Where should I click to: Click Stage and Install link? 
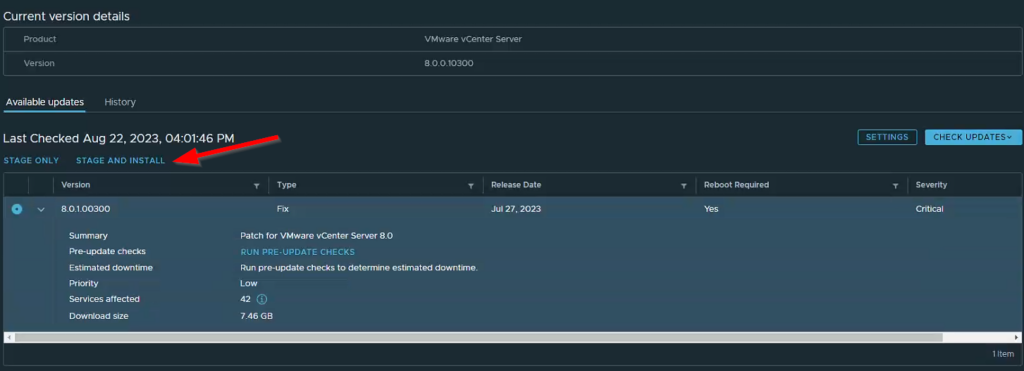click(121, 161)
